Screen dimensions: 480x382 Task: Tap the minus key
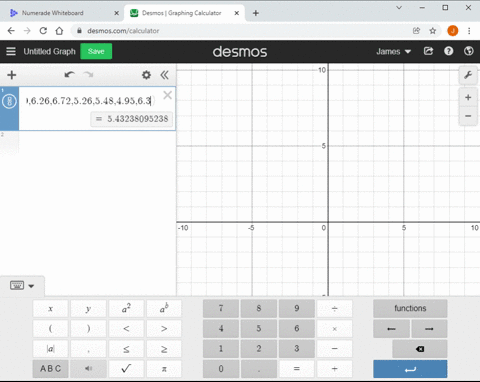click(335, 349)
